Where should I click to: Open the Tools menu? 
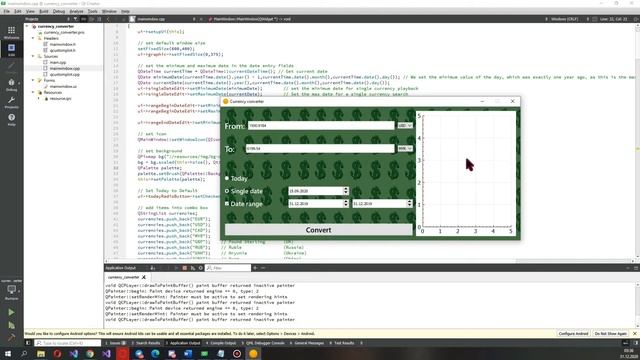pos(93,11)
